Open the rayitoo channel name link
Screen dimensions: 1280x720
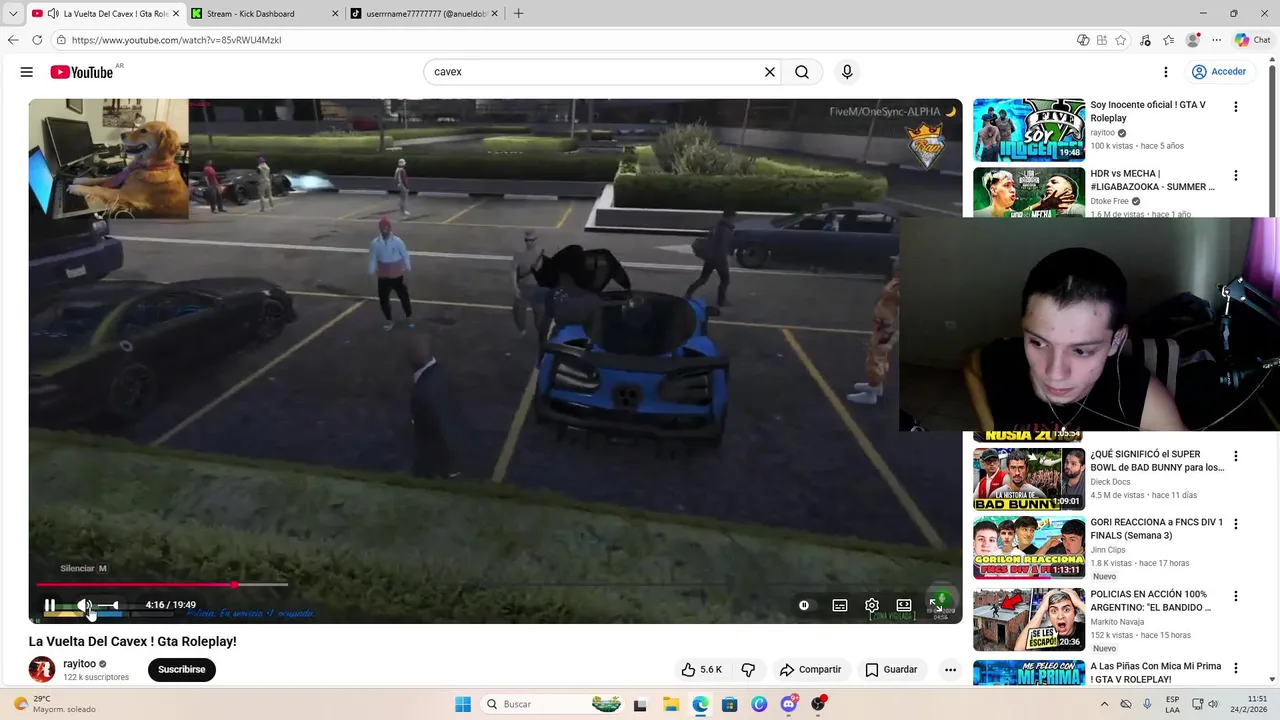click(x=80, y=664)
